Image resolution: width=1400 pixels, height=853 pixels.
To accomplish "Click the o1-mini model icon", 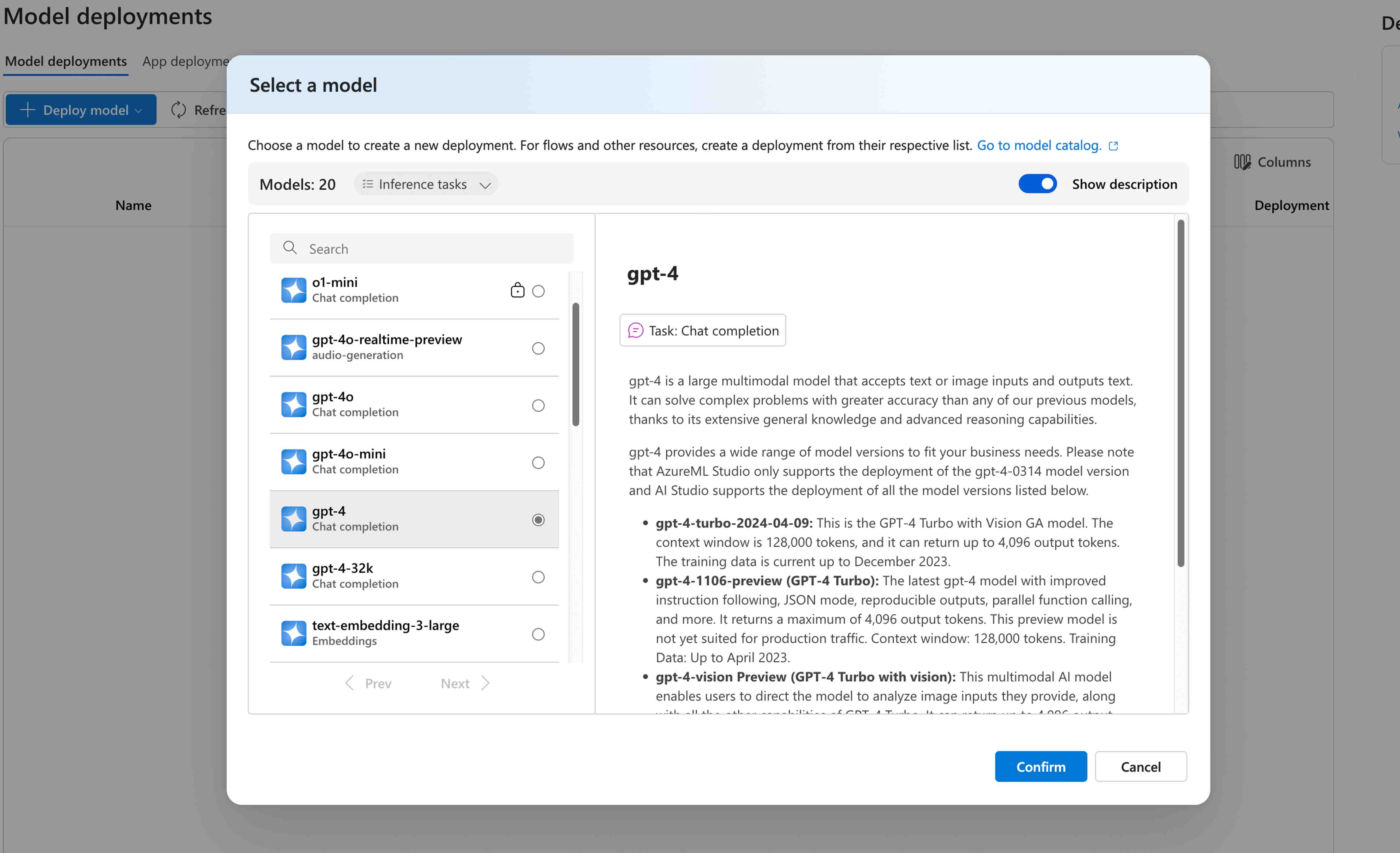I will 294,290.
